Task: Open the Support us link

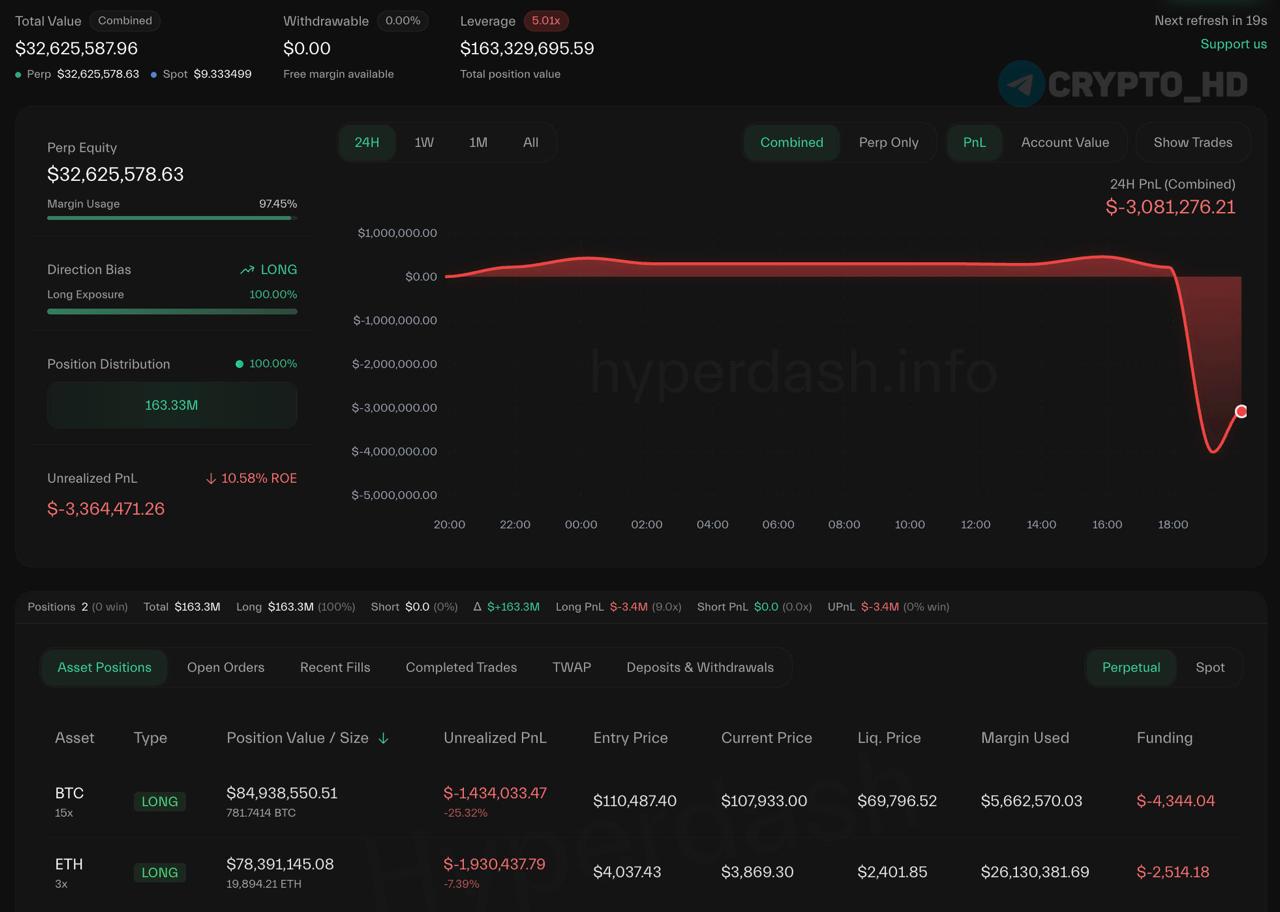Action: pos(1233,44)
